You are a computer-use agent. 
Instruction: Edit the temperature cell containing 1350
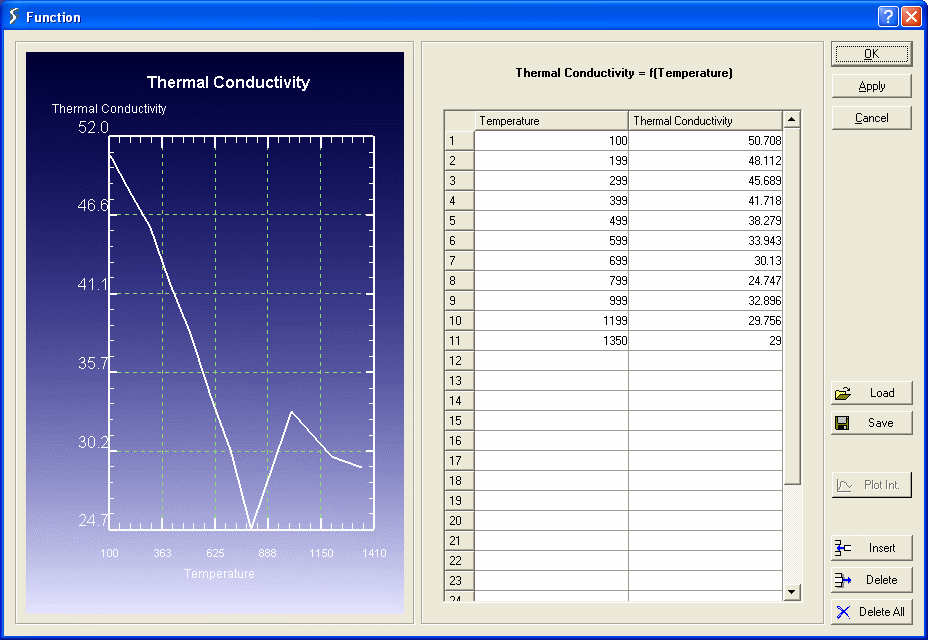point(551,341)
